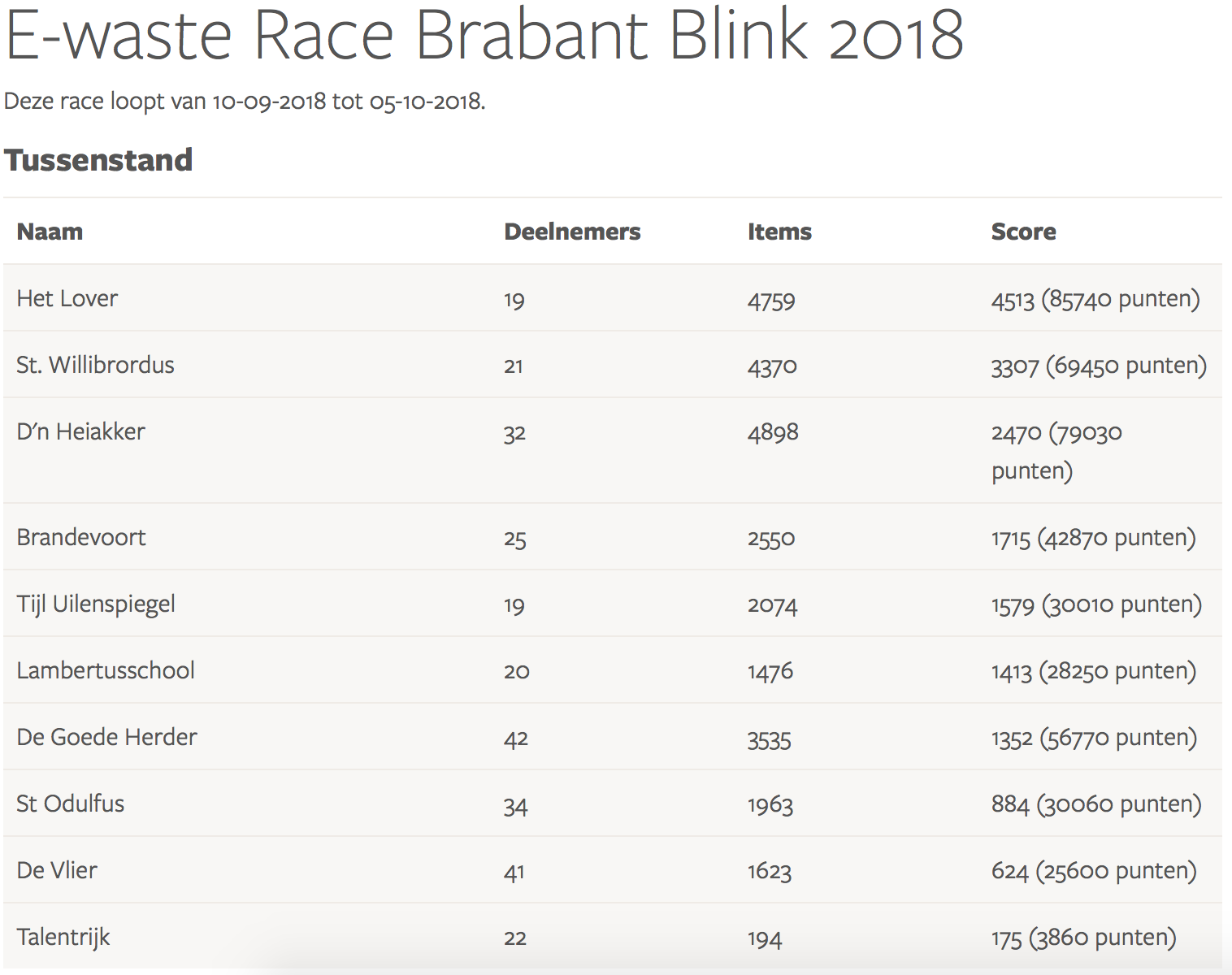This screenshot has width=1232, height=975.
Task: Click on Lambertusschool in the standings
Action: click(x=106, y=670)
